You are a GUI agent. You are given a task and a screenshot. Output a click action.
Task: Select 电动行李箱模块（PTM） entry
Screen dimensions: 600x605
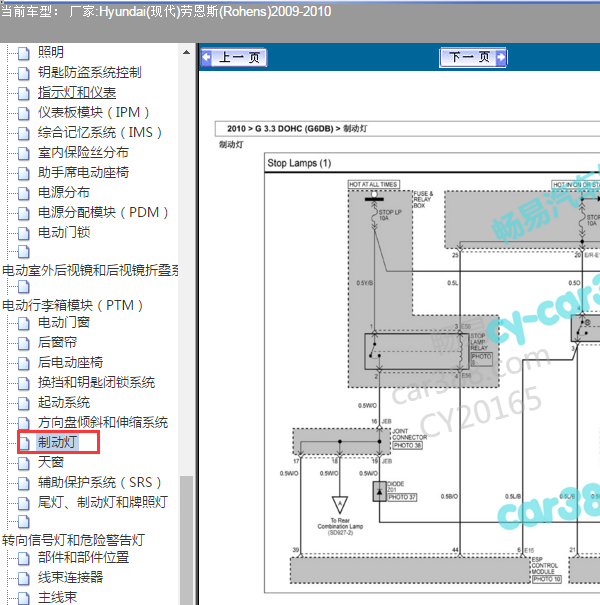pos(73,306)
